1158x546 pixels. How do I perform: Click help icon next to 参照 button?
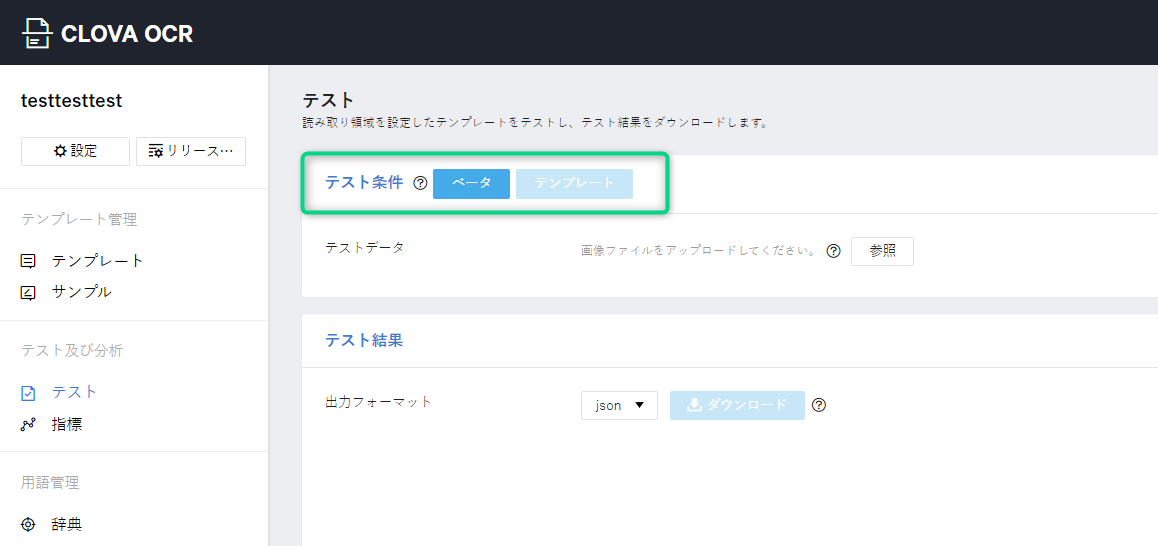tap(833, 251)
